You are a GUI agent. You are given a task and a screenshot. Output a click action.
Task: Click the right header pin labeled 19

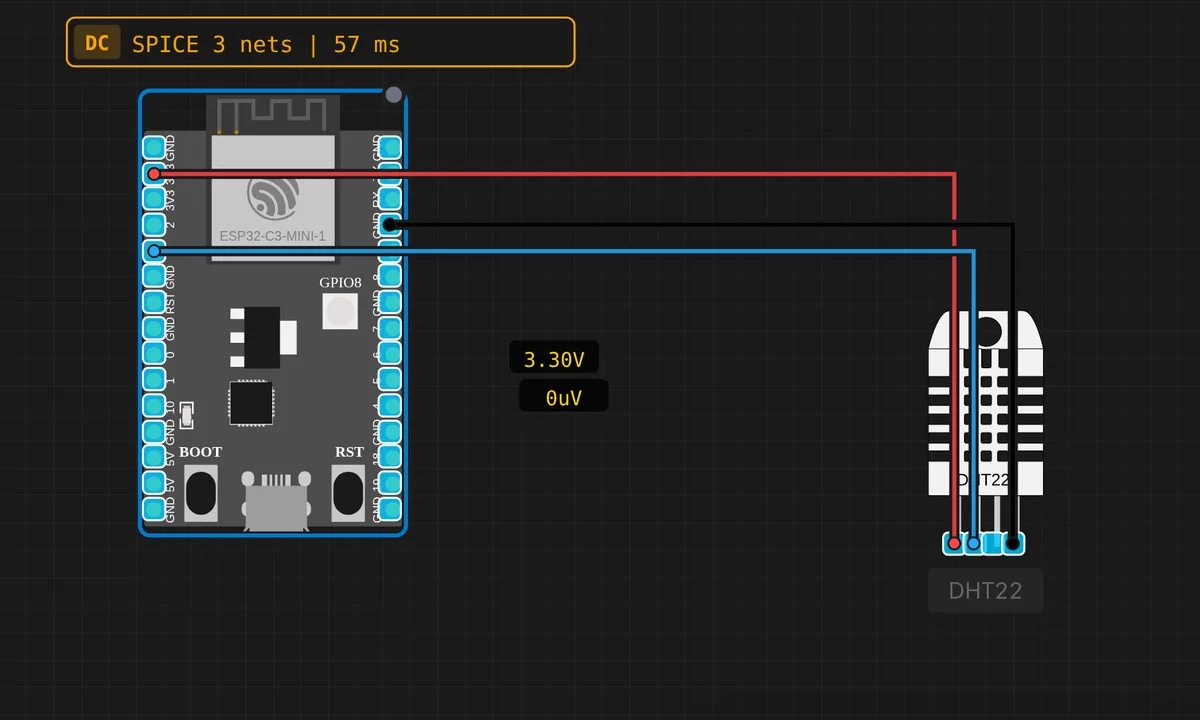click(391, 482)
